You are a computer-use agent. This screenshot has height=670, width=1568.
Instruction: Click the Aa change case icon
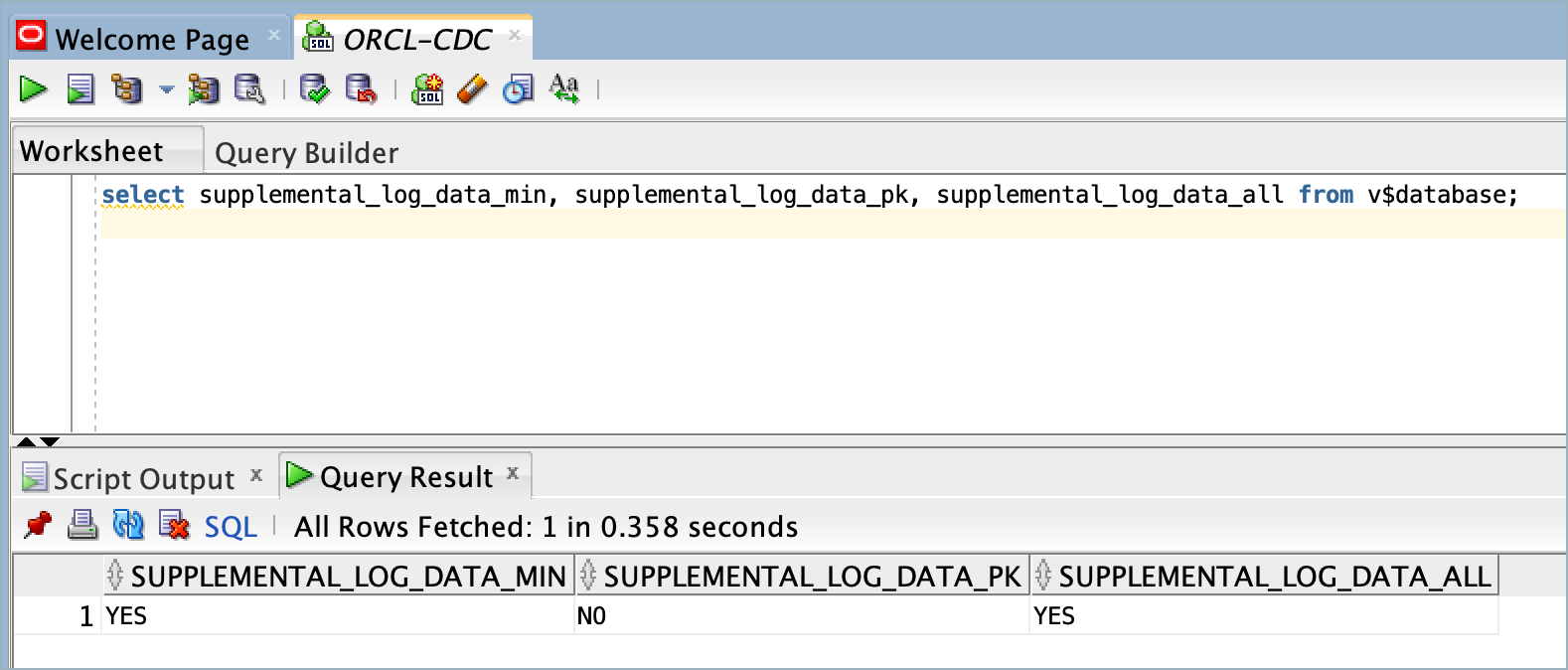pyautogui.click(x=564, y=89)
